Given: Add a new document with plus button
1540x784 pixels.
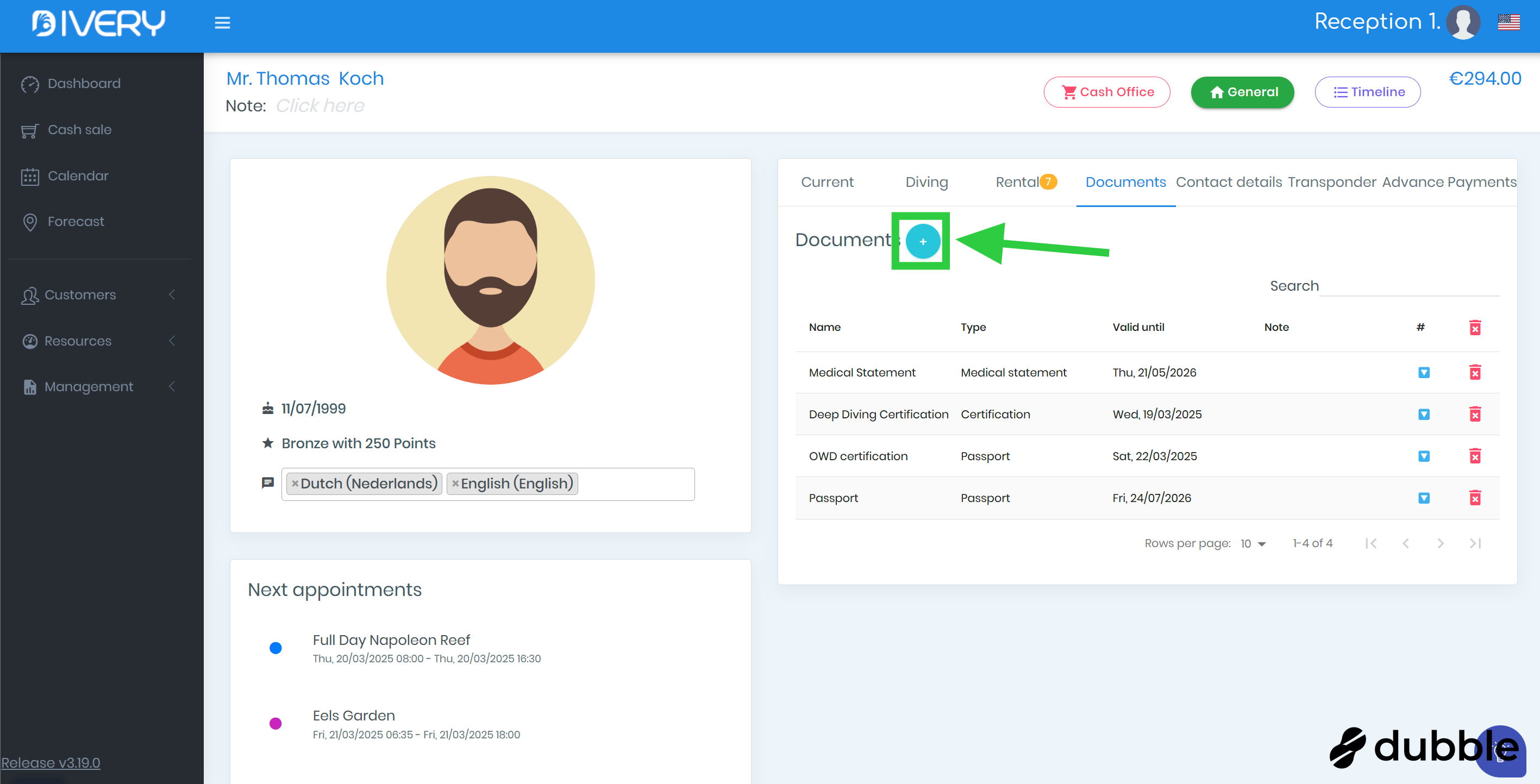Looking at the screenshot, I should coord(923,241).
